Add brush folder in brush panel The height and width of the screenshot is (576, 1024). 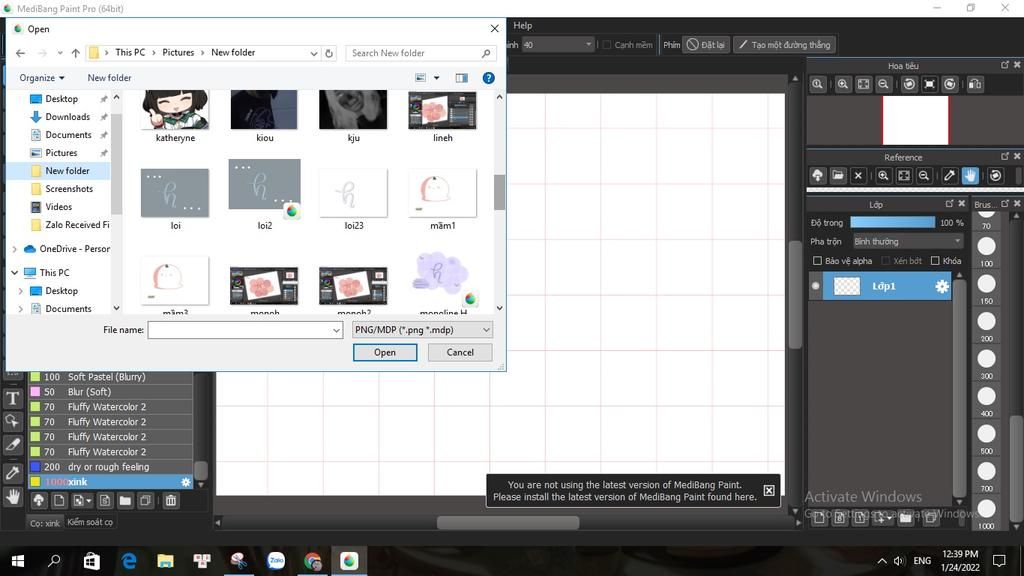(125, 501)
